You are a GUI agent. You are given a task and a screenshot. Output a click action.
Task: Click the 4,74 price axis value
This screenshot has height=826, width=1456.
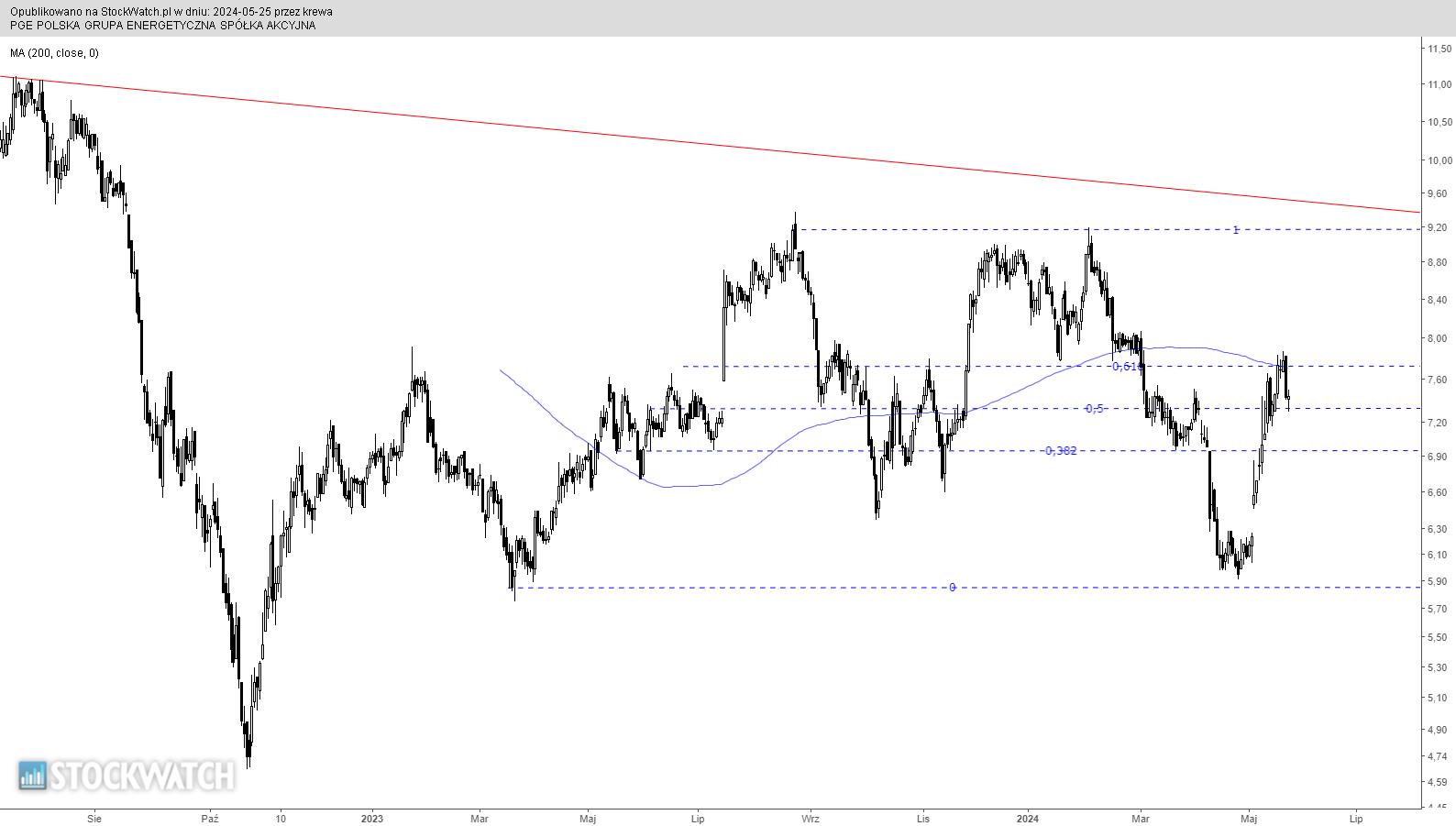point(1437,756)
